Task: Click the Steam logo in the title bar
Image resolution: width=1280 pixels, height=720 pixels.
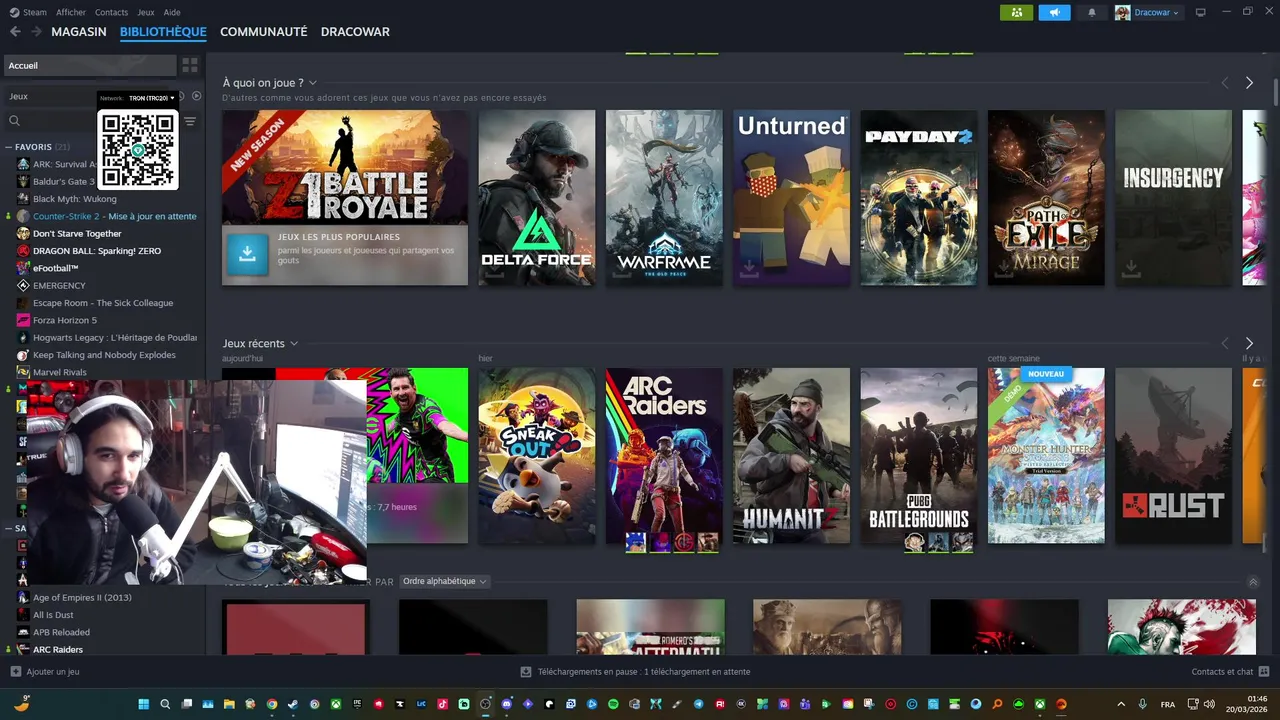Action: pyautogui.click(x=14, y=12)
